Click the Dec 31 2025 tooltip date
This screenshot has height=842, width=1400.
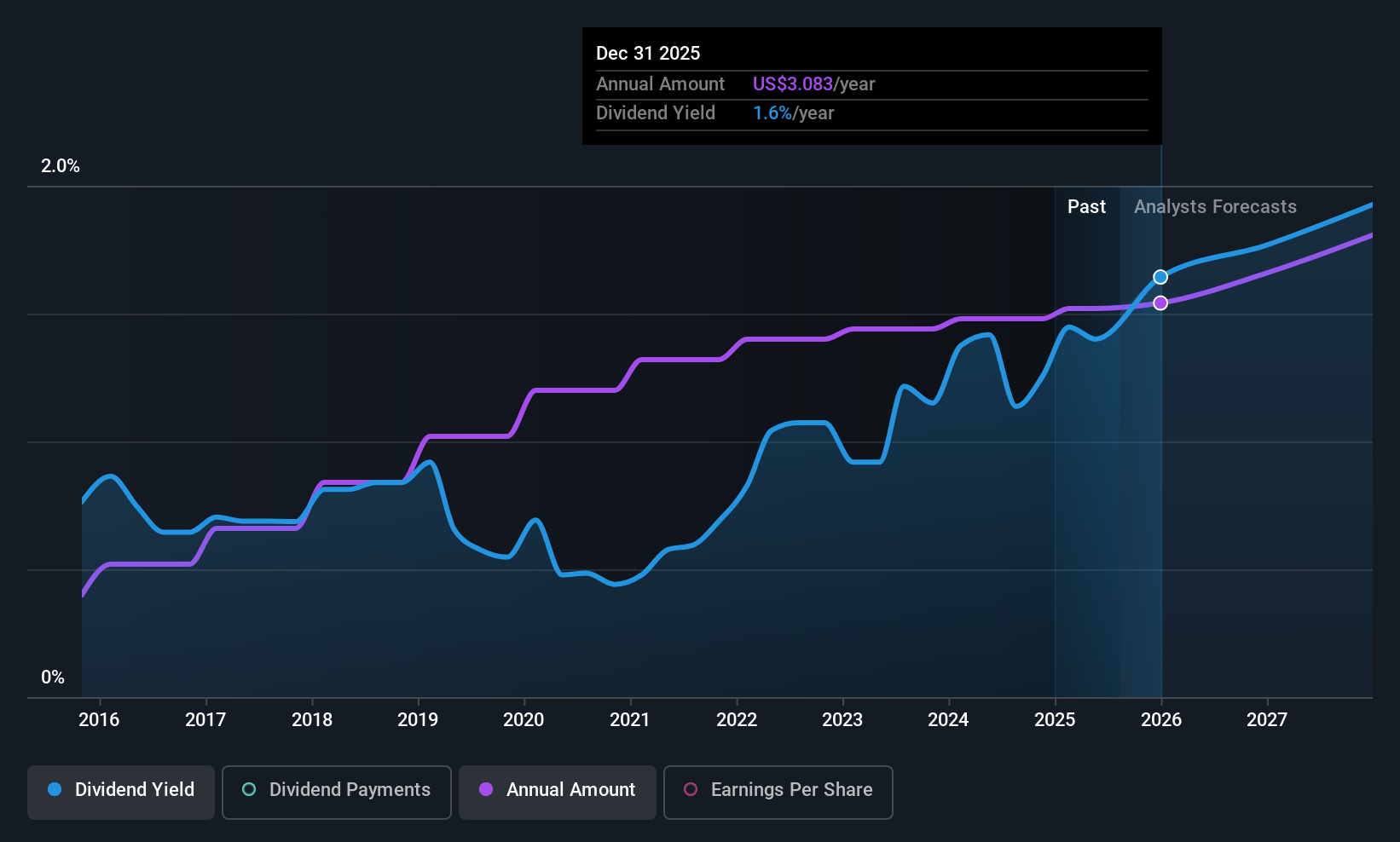648,54
